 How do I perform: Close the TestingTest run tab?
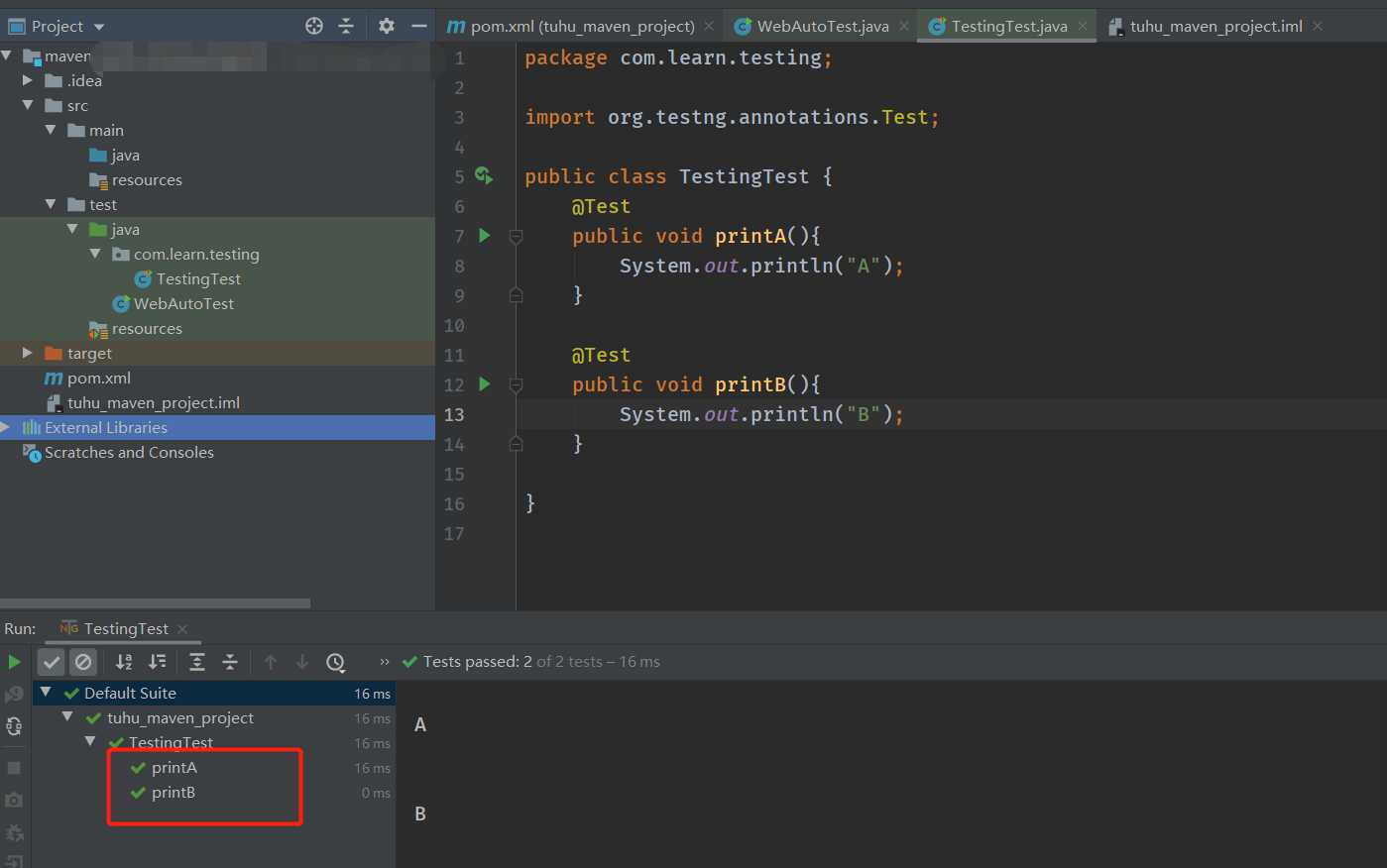point(182,629)
